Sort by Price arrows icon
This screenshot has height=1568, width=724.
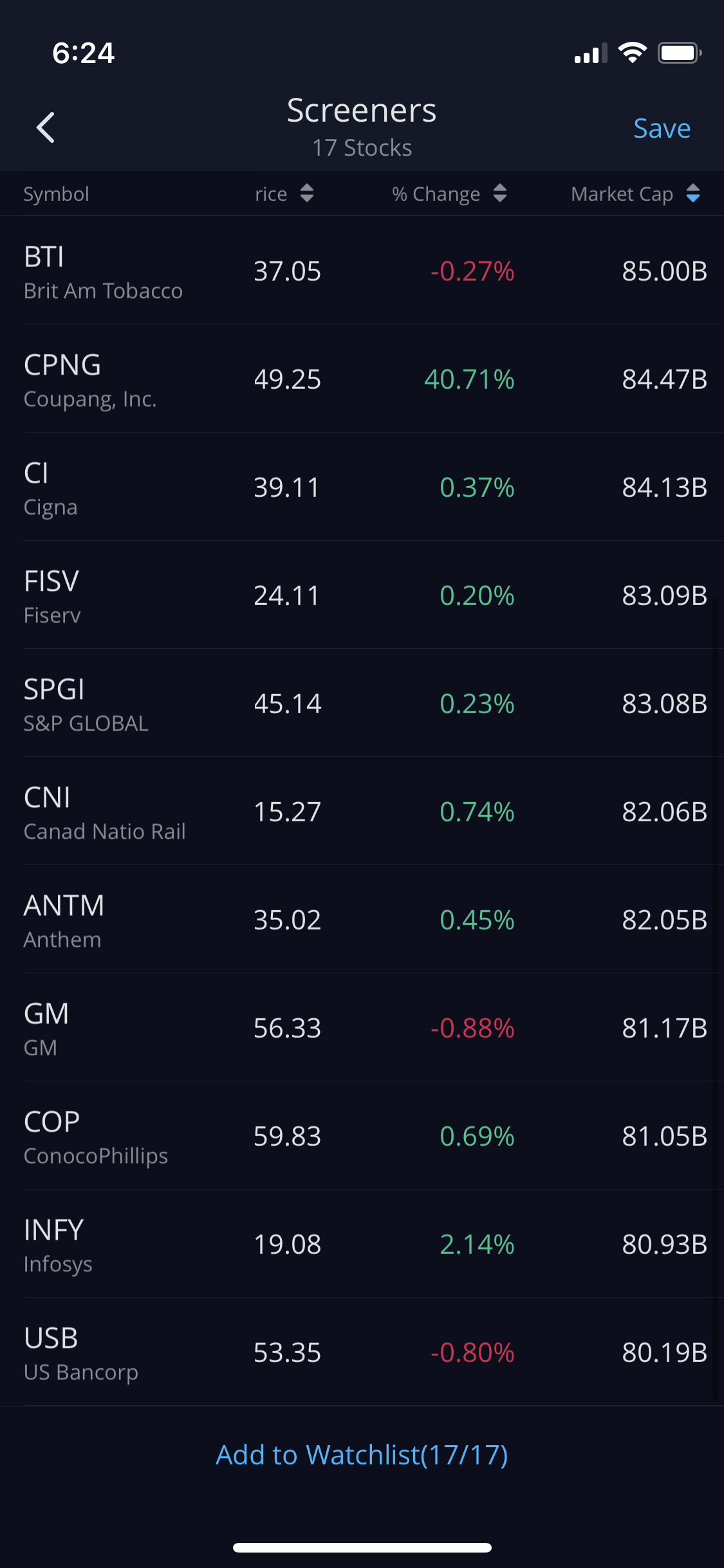coord(307,193)
